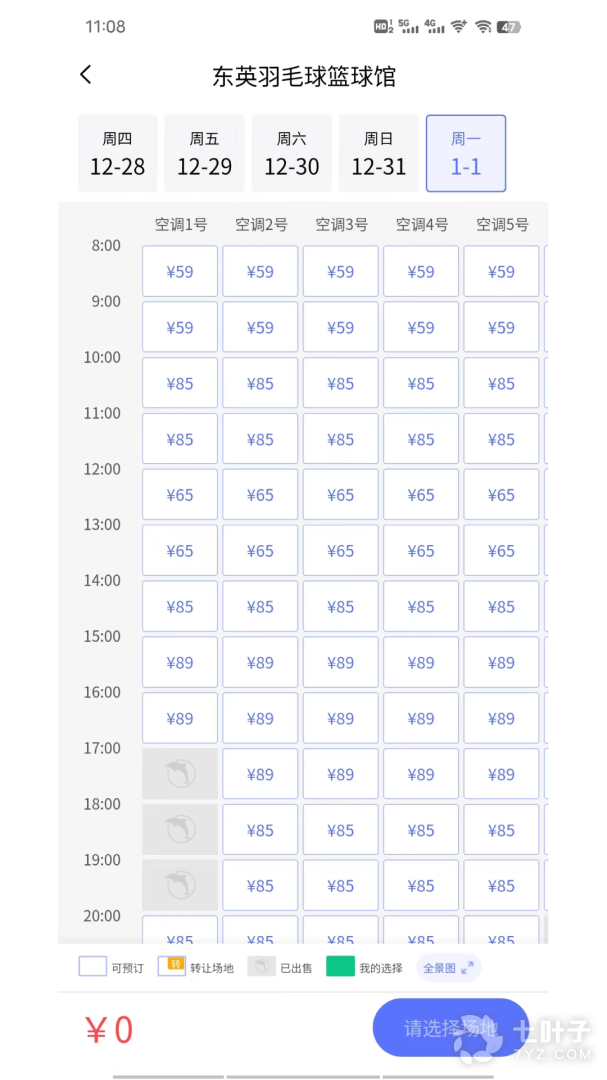Image resolution: width=607 pixels, height=1080 pixels.
Task: Select 17:00 ¥89 slot on 空调2号
Action: pyautogui.click(x=260, y=774)
